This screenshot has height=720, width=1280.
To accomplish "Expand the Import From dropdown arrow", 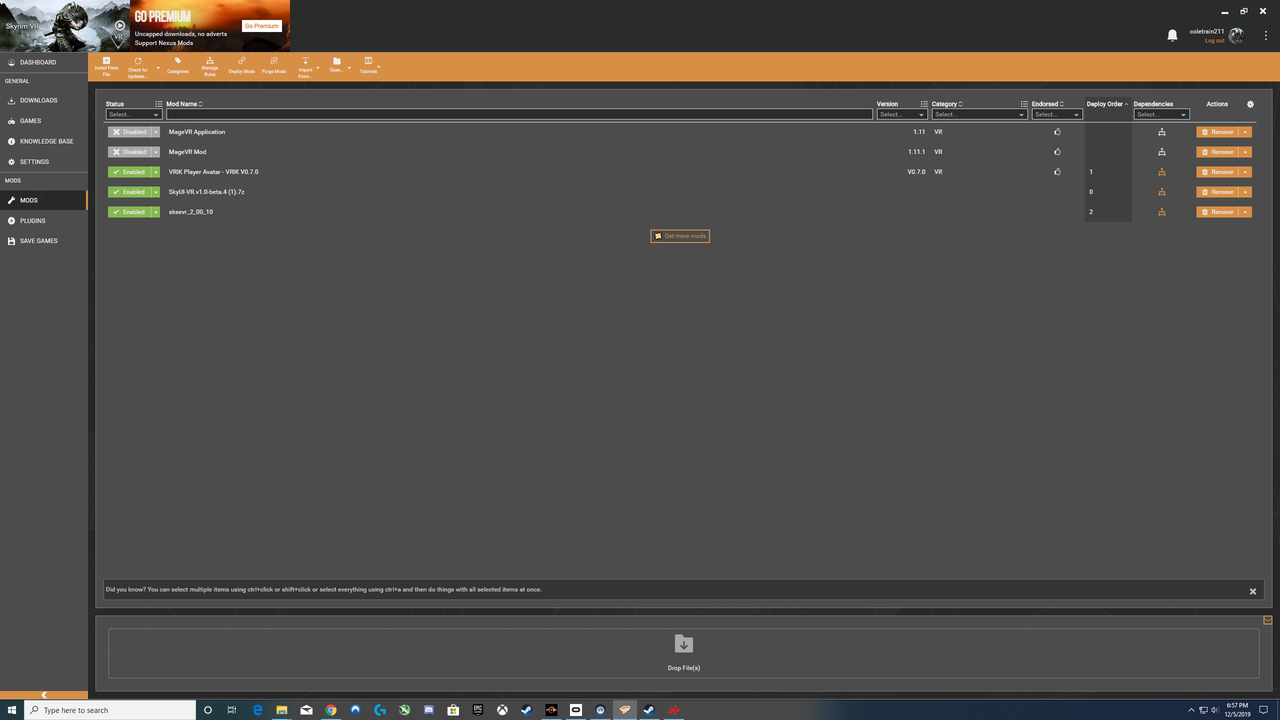I will point(318,68).
